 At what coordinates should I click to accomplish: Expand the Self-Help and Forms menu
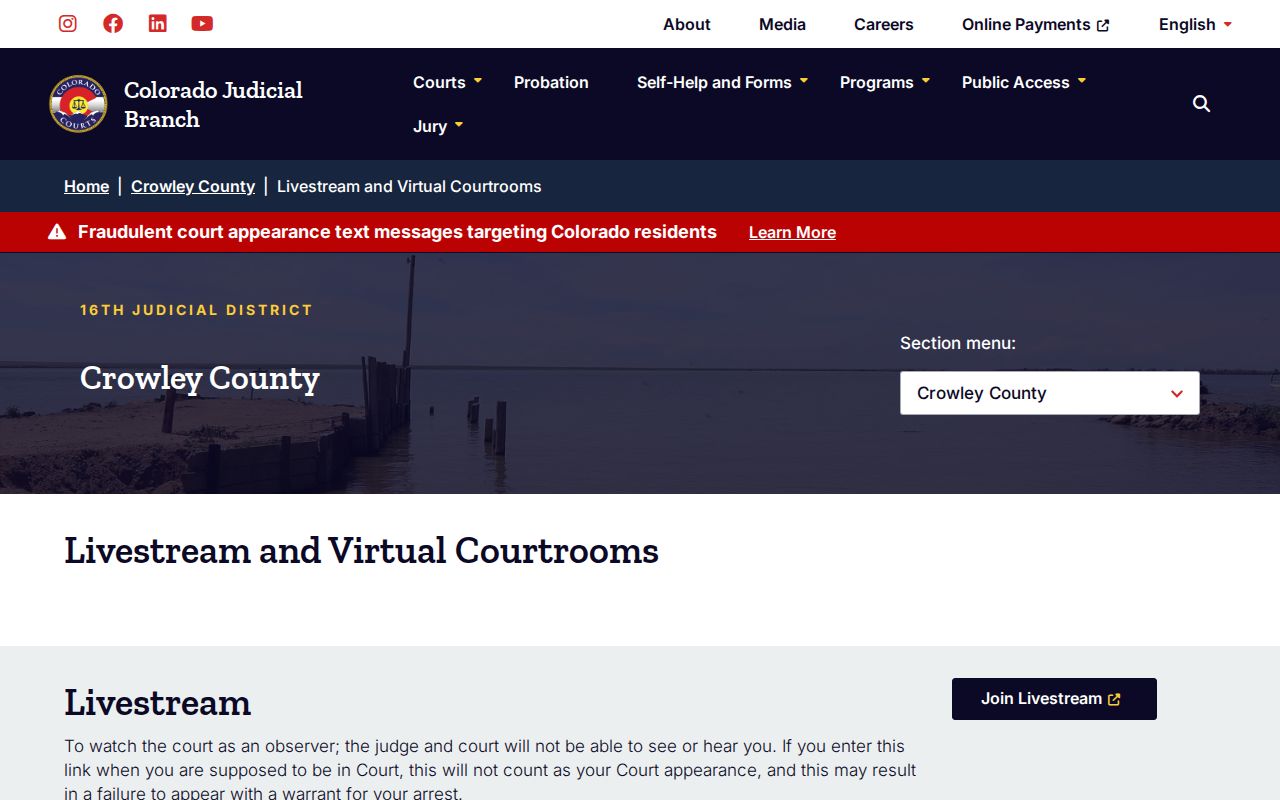722,82
